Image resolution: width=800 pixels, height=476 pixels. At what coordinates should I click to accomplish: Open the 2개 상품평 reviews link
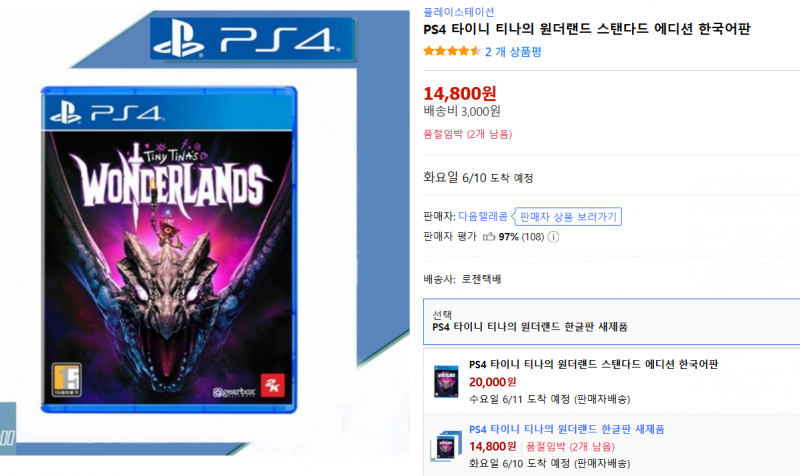coord(513,52)
